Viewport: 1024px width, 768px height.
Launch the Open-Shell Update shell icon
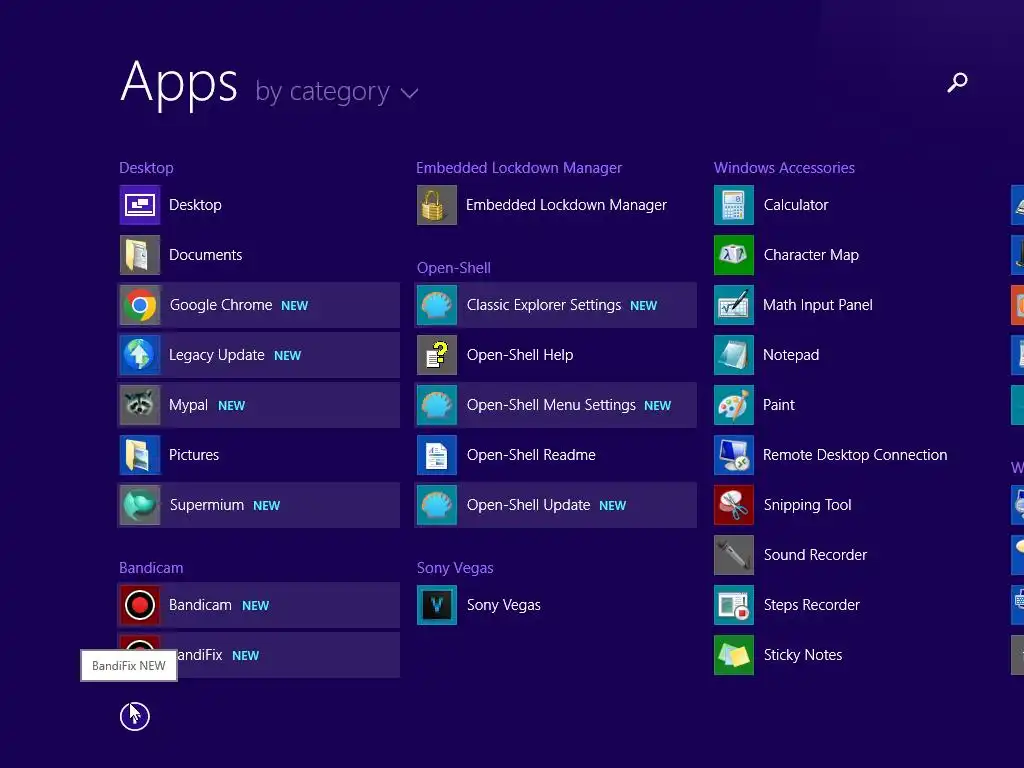pyautogui.click(x=437, y=505)
